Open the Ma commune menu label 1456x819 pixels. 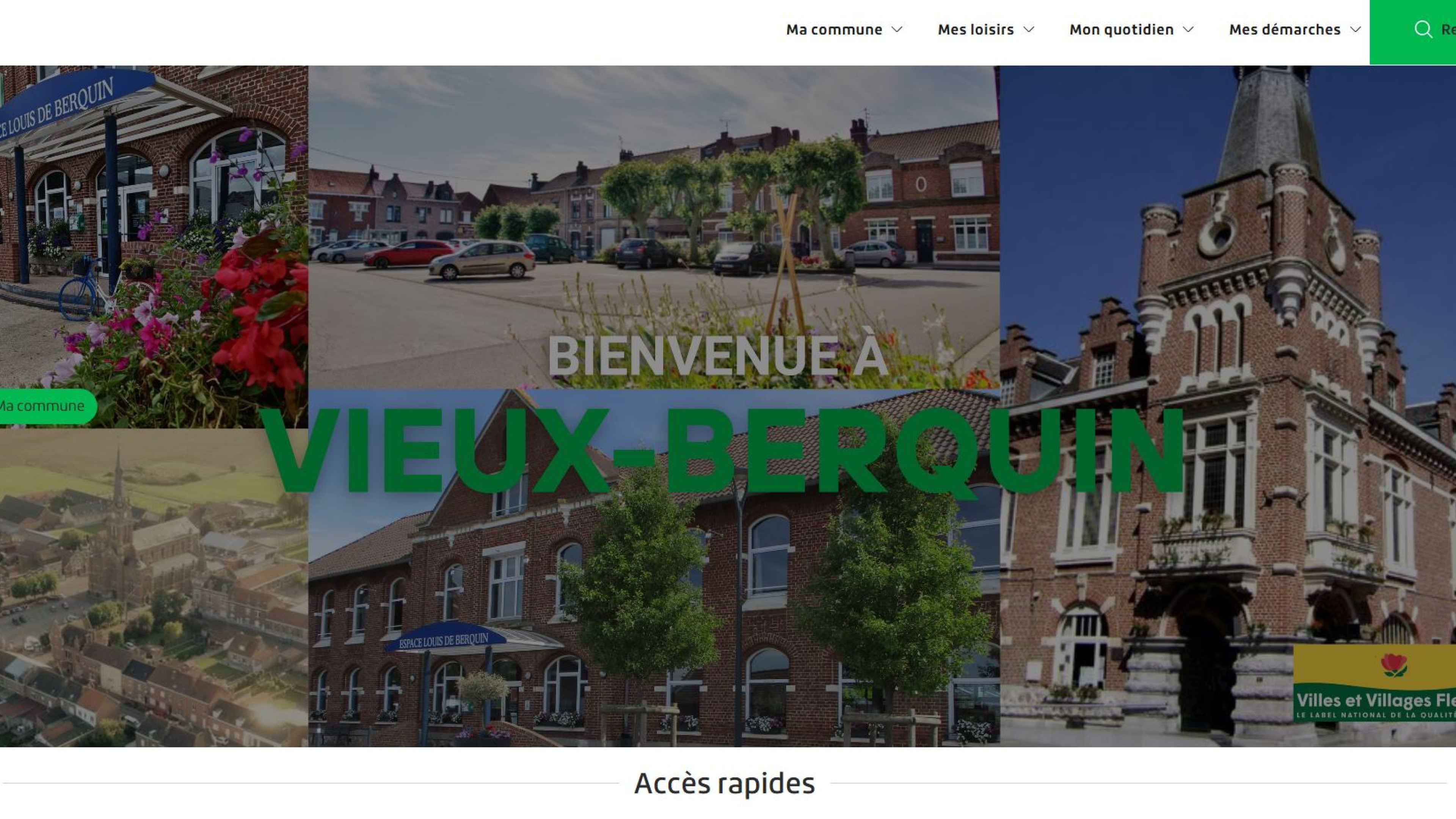click(834, 30)
